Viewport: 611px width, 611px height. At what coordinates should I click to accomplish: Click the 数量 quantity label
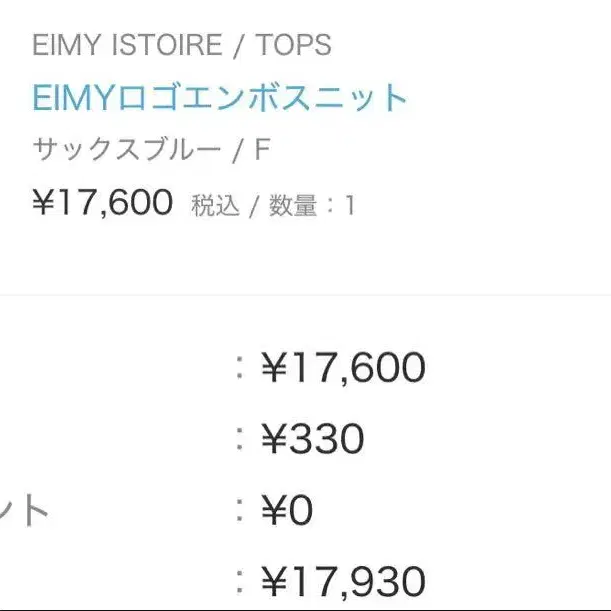click(x=294, y=206)
